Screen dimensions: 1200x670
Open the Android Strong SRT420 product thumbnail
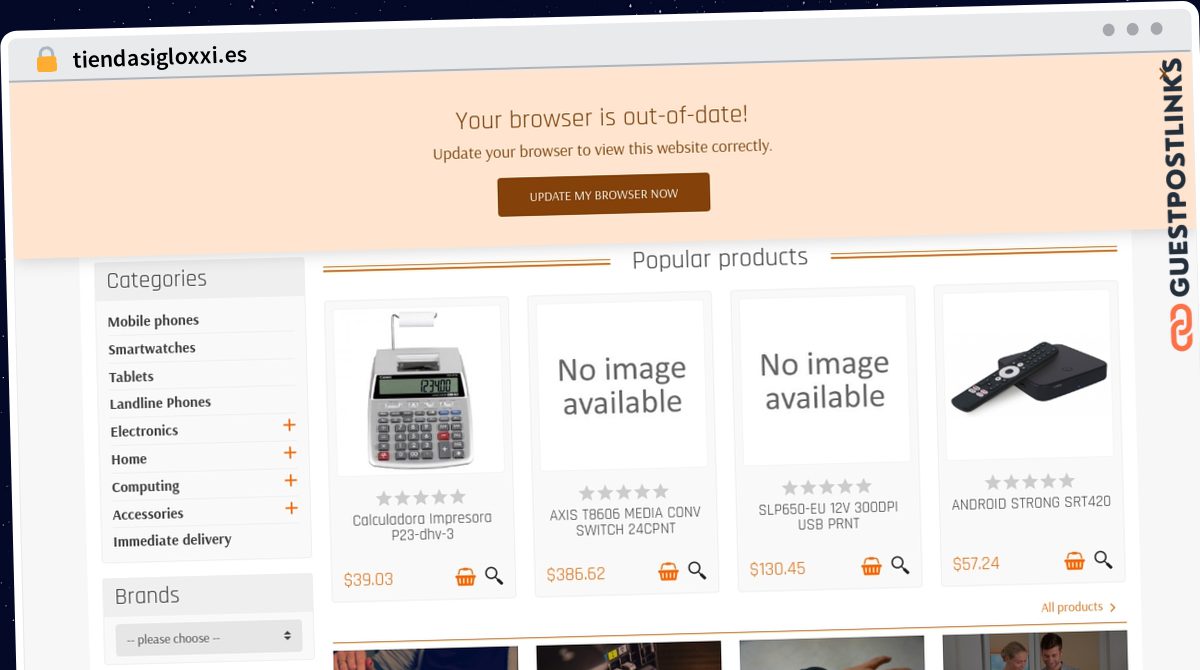(x=1027, y=375)
